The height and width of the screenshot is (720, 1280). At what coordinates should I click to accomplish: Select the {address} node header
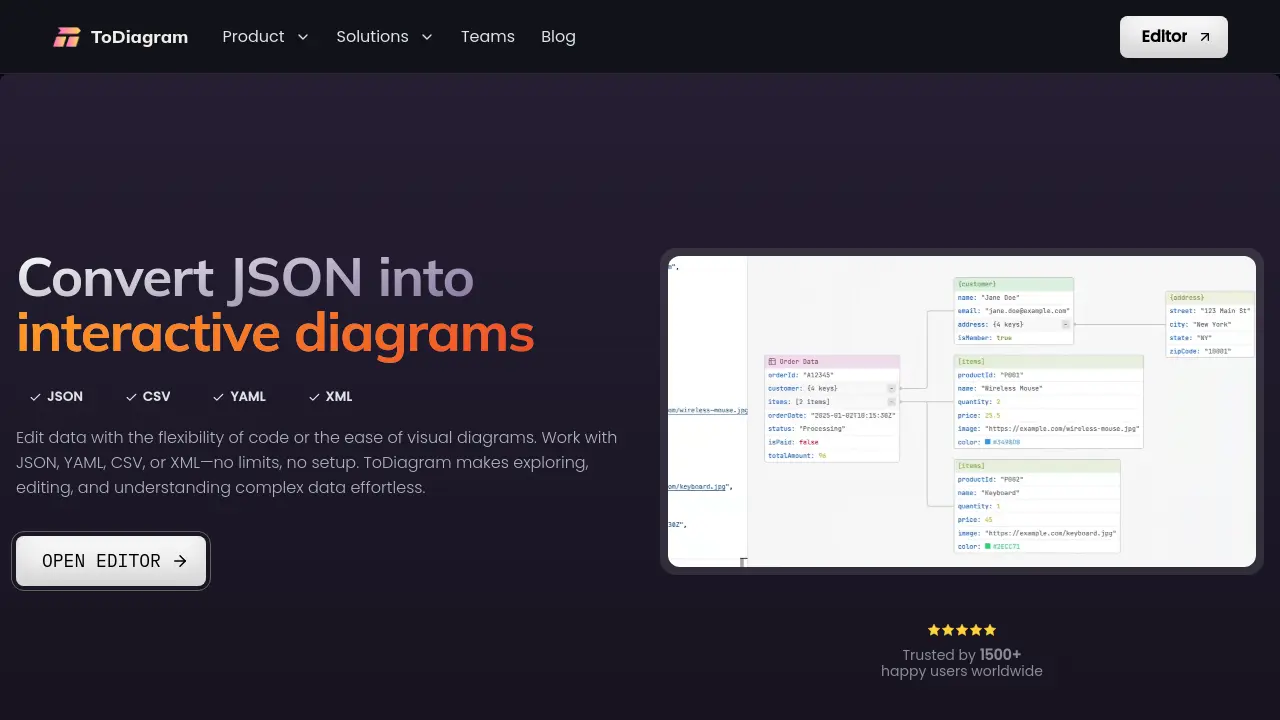click(x=1210, y=297)
